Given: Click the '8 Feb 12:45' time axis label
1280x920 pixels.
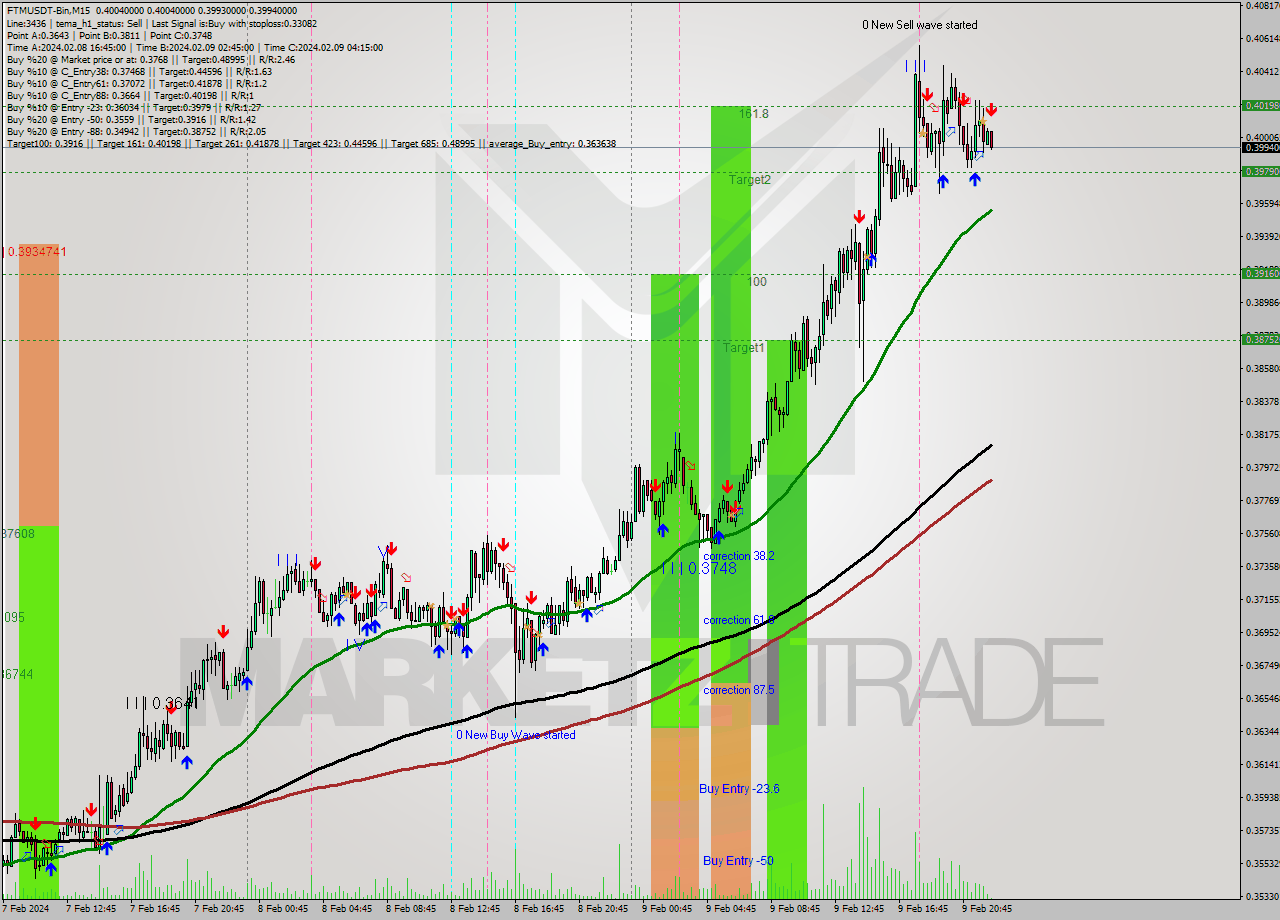Looking at the screenshot, I should [475, 909].
